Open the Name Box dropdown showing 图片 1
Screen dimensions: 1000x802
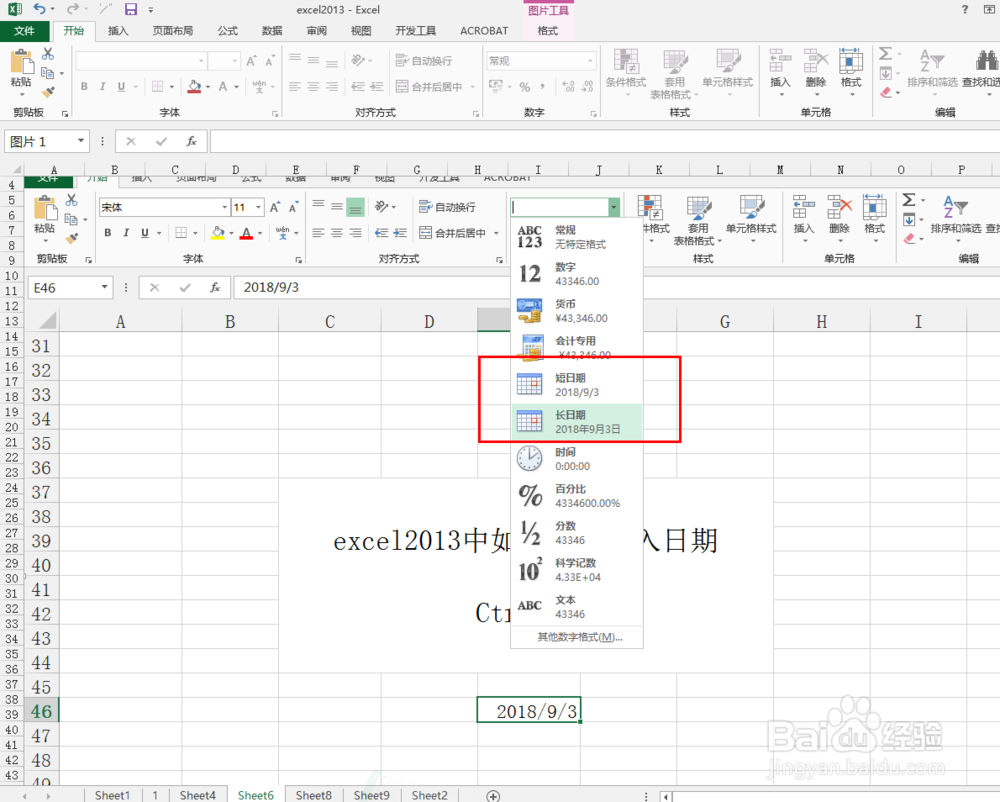point(81,141)
